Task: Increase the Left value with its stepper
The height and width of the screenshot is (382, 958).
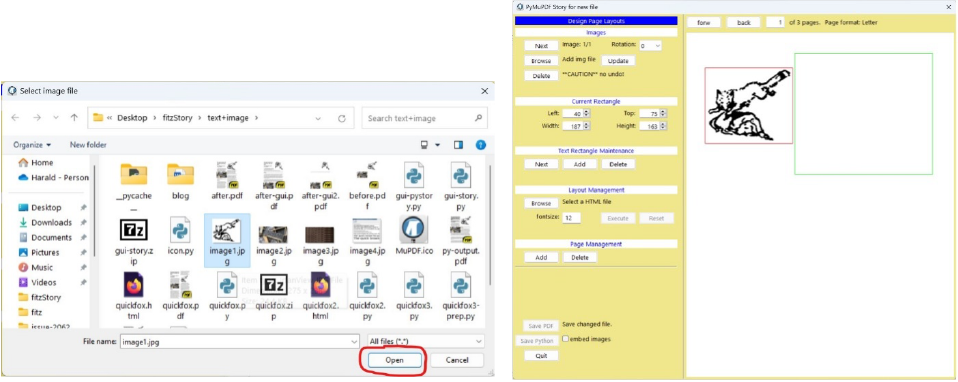Action: click(x=587, y=112)
